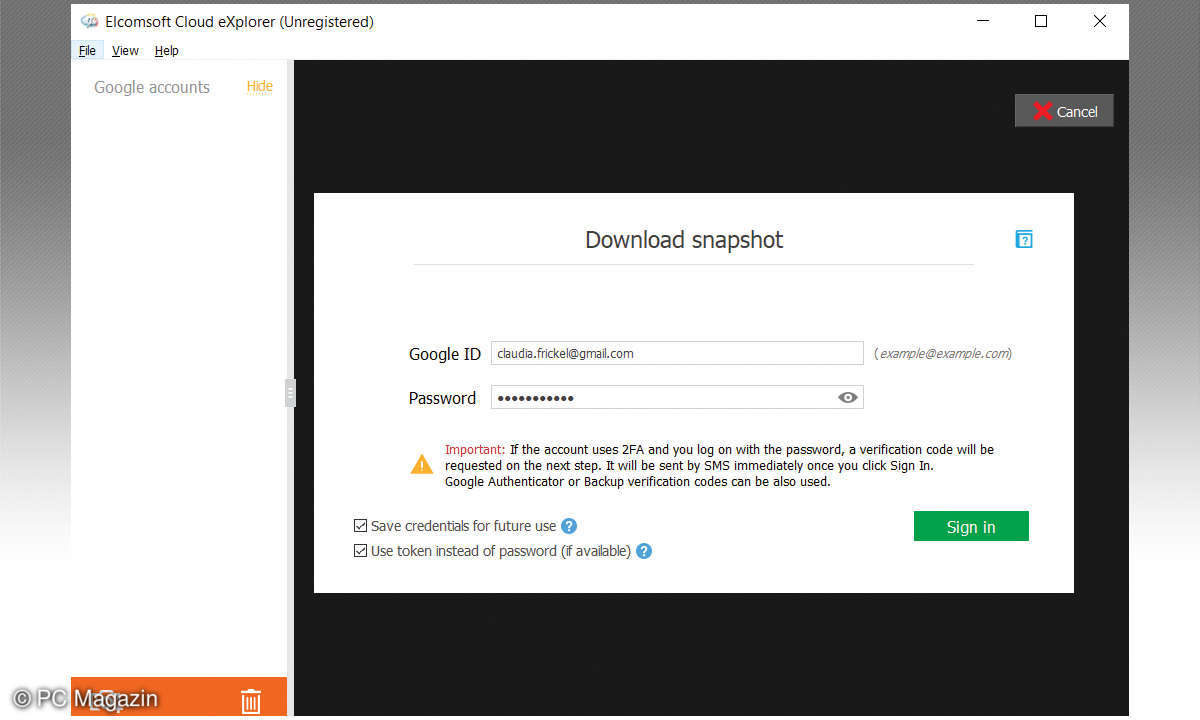Viewport: 1200px width, 720px height.
Task: Click into the Google ID field
Action: [677, 353]
